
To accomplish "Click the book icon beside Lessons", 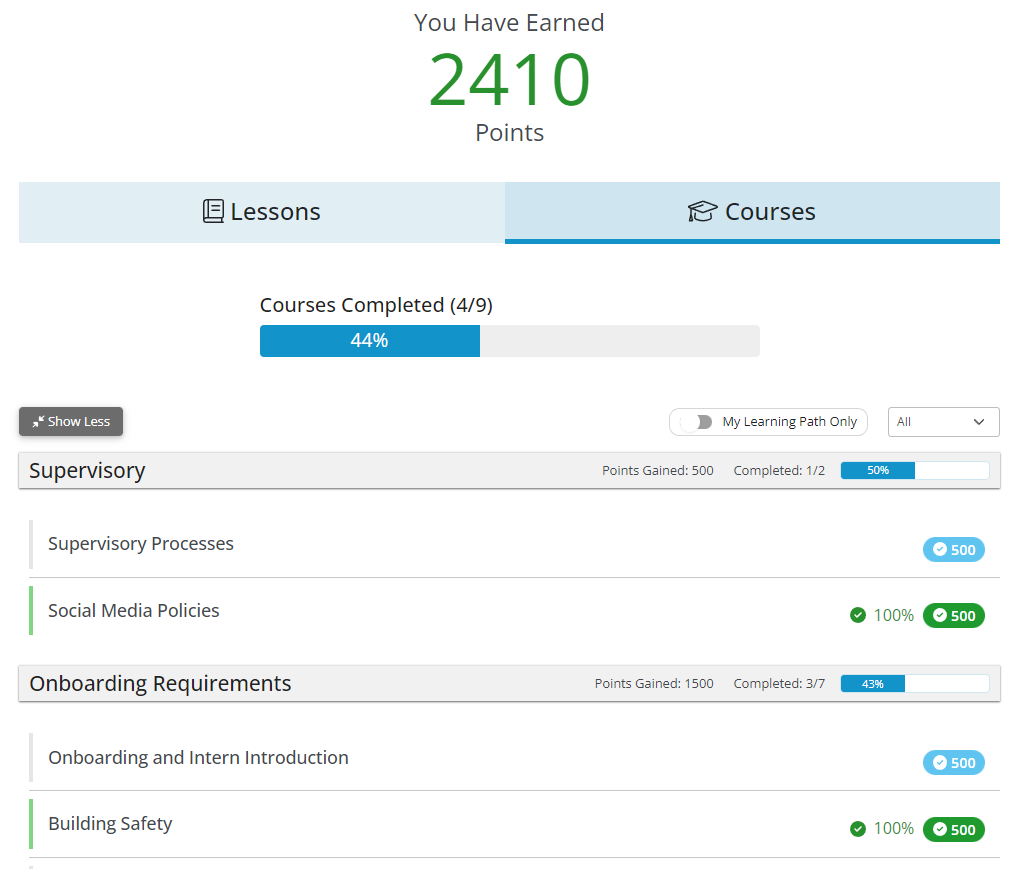I will pyautogui.click(x=213, y=211).
